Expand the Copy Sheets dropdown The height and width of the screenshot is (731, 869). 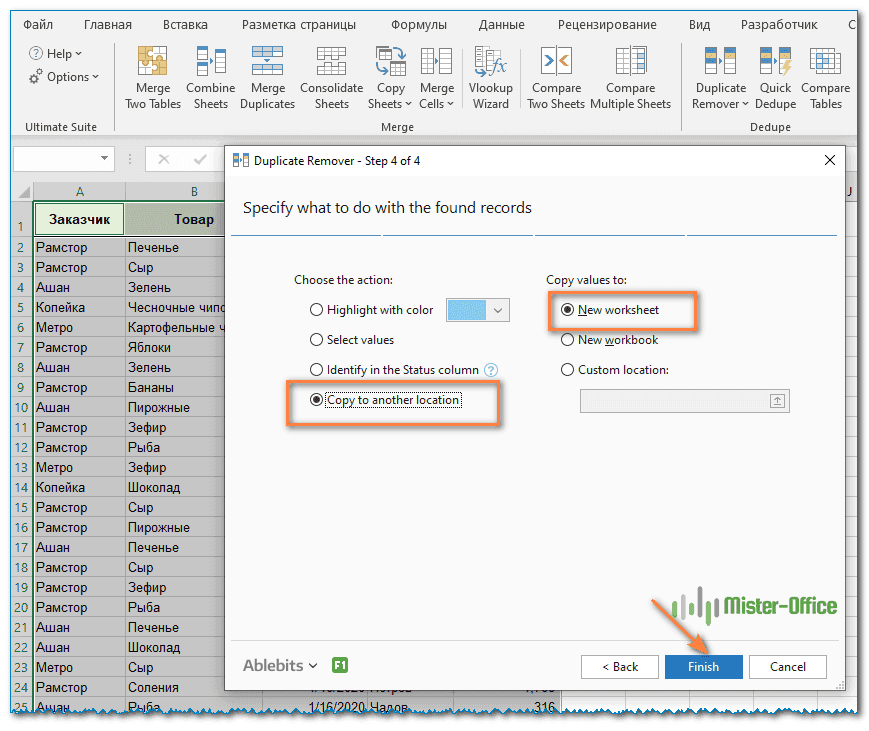pyautogui.click(x=391, y=103)
